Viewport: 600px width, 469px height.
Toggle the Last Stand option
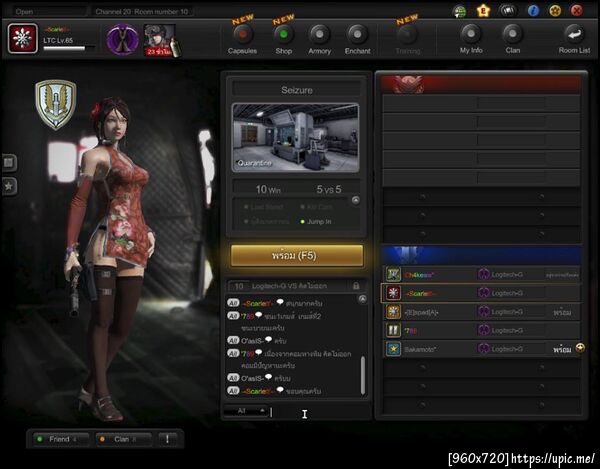(264, 207)
